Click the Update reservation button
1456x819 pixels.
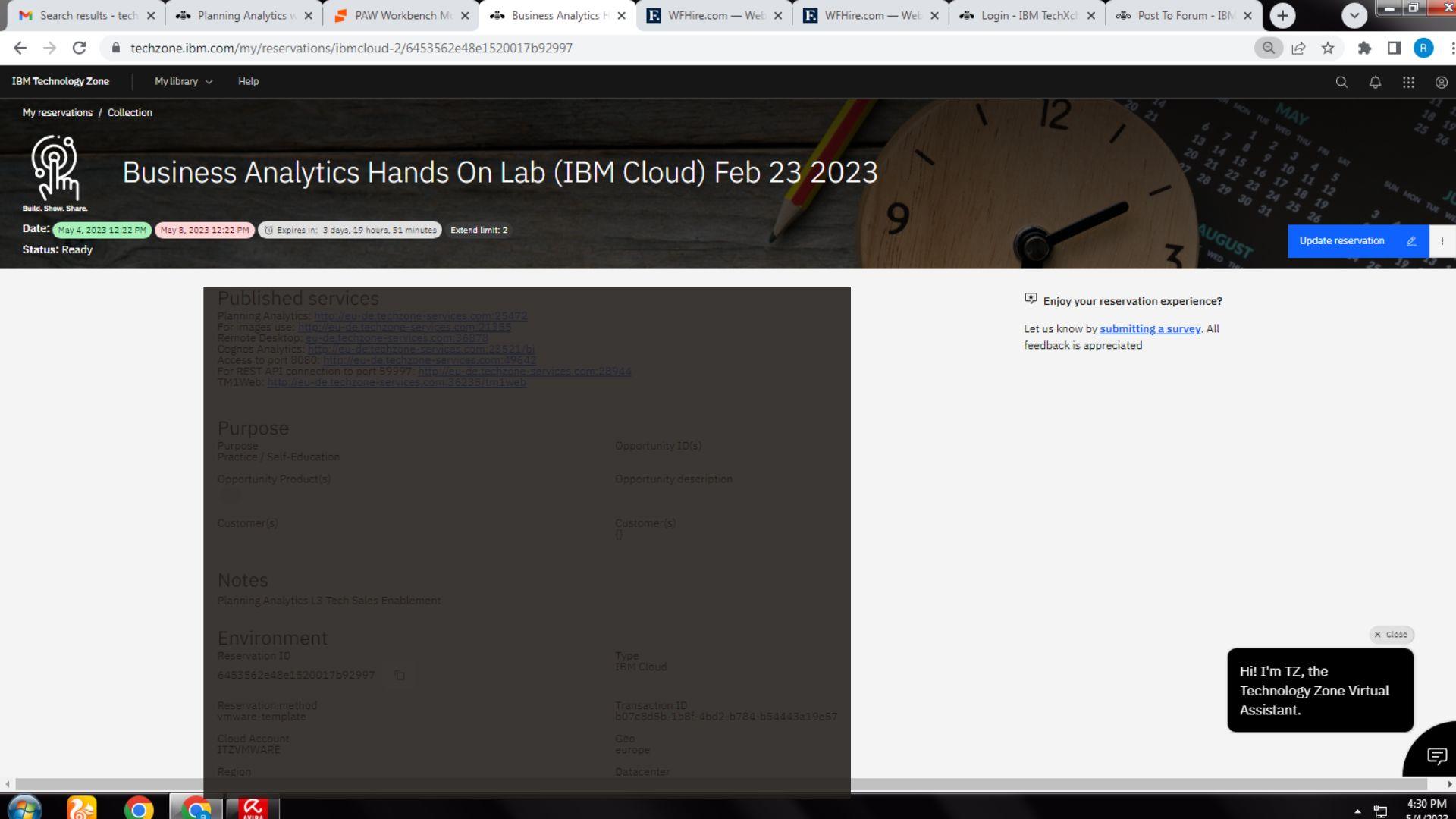(x=1341, y=240)
